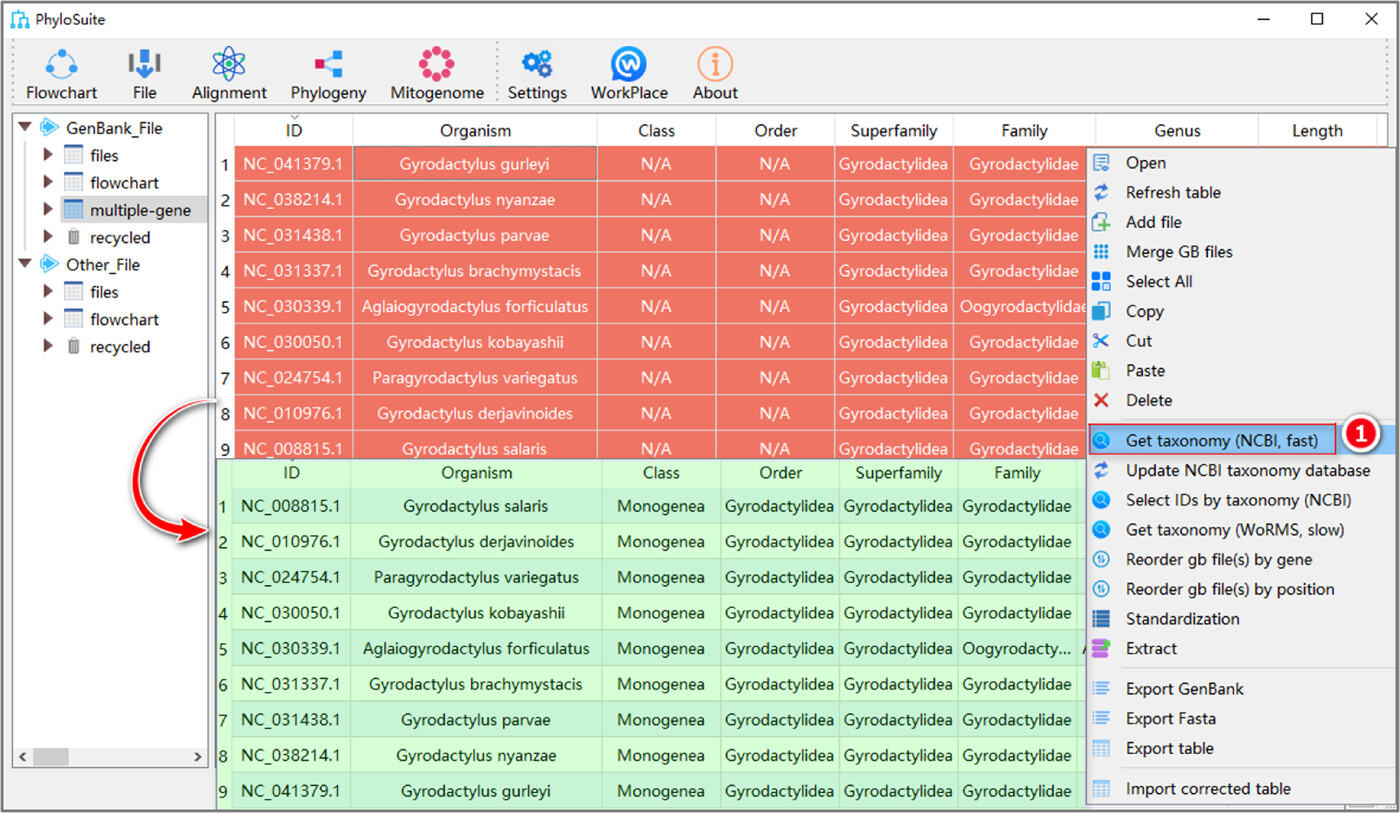This screenshot has height=813, width=1400.
Task: Select cell NC_041379.1 in red table
Action: click(294, 164)
